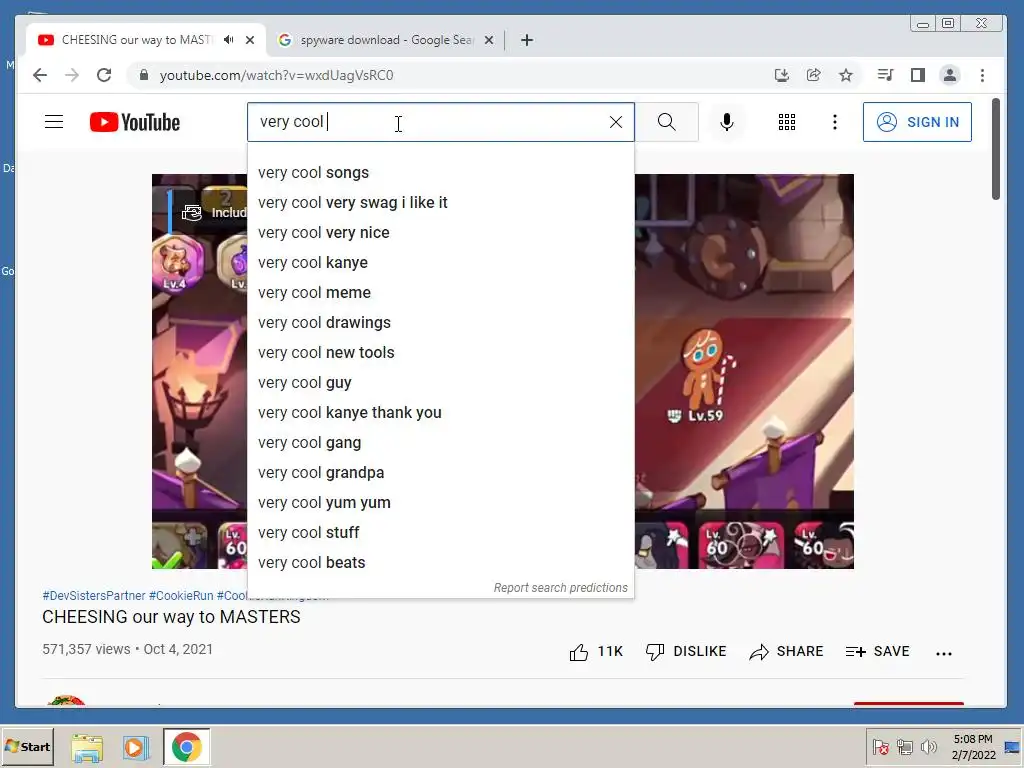Pick 'very cool guy' suggestion
The image size is (1024, 768).
click(441, 383)
